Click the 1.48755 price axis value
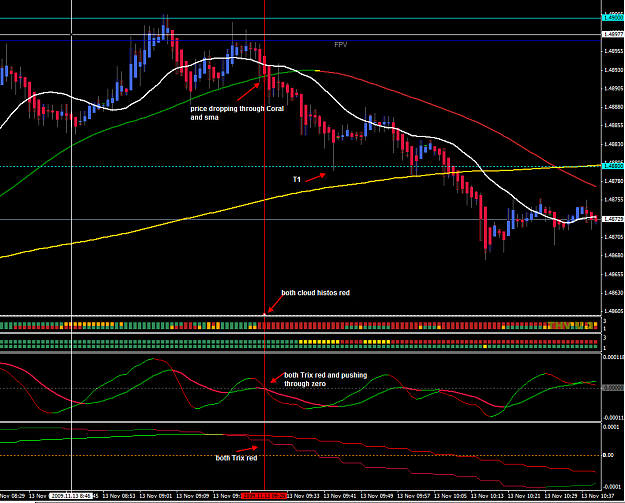The width and height of the screenshot is (625, 503). click(613, 200)
